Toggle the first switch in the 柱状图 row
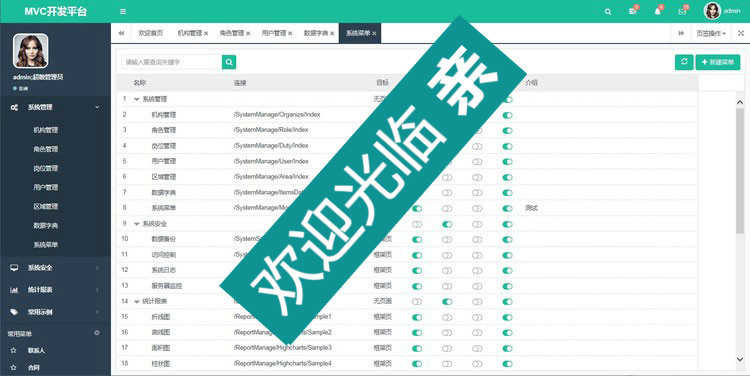The width and height of the screenshot is (750, 376). point(417,364)
